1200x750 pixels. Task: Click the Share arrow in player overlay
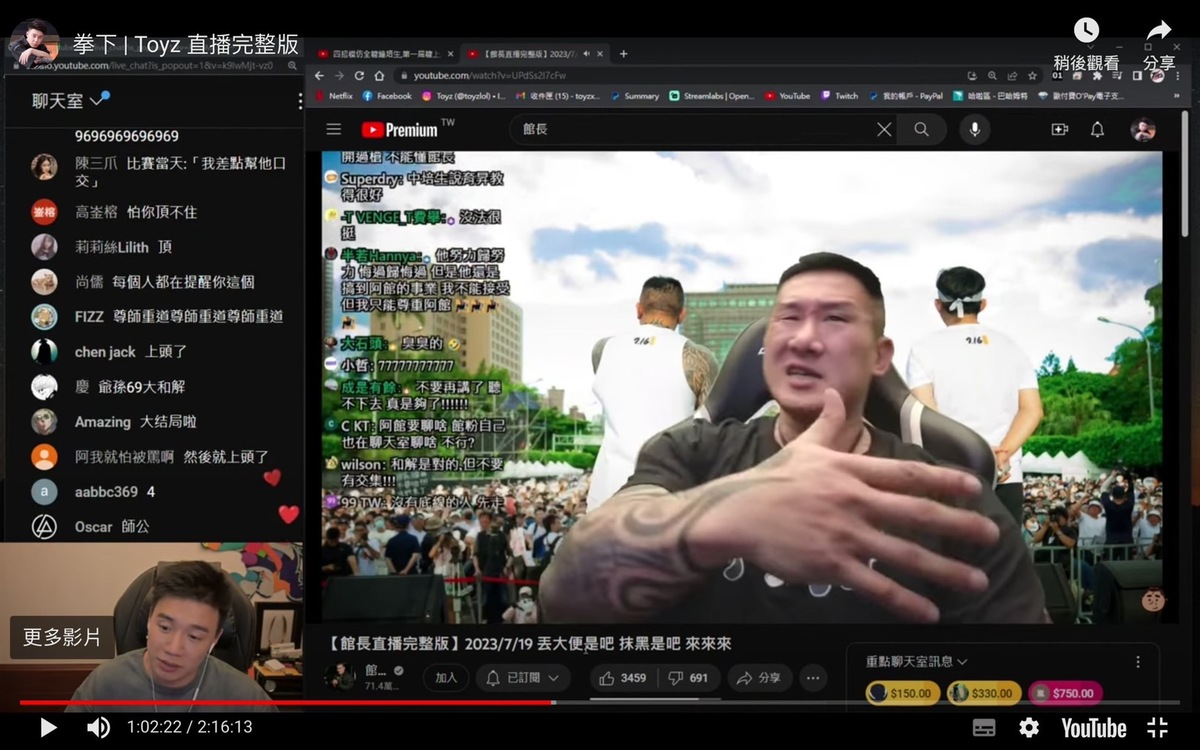click(x=1158, y=31)
